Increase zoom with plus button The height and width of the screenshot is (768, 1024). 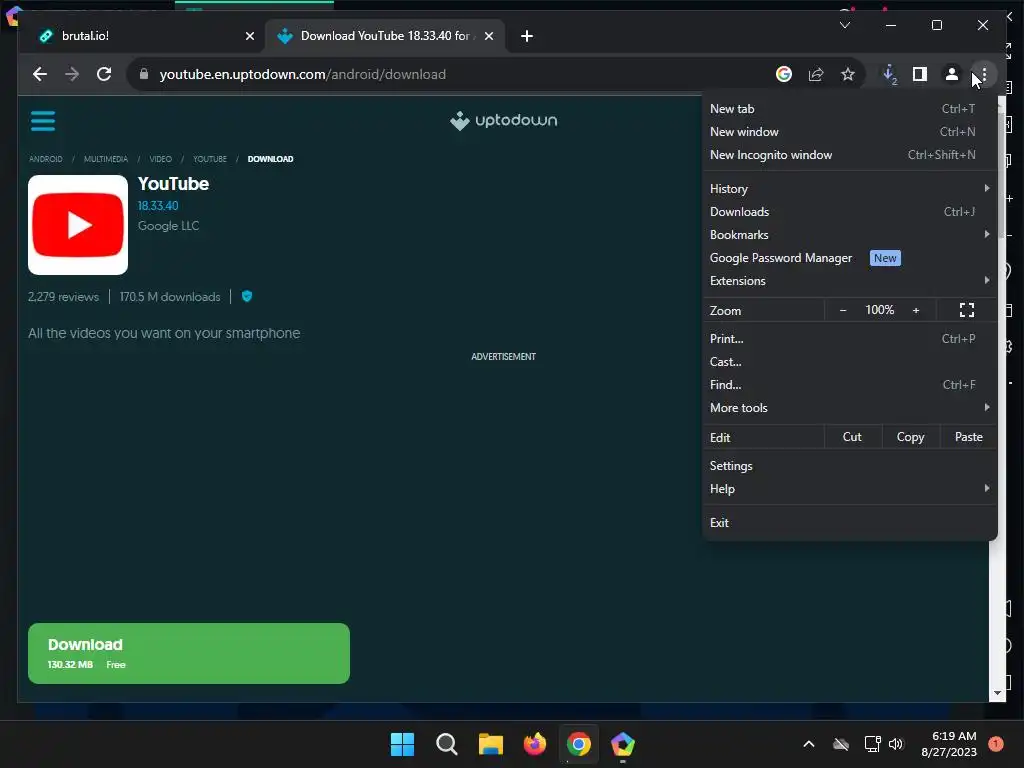point(916,310)
